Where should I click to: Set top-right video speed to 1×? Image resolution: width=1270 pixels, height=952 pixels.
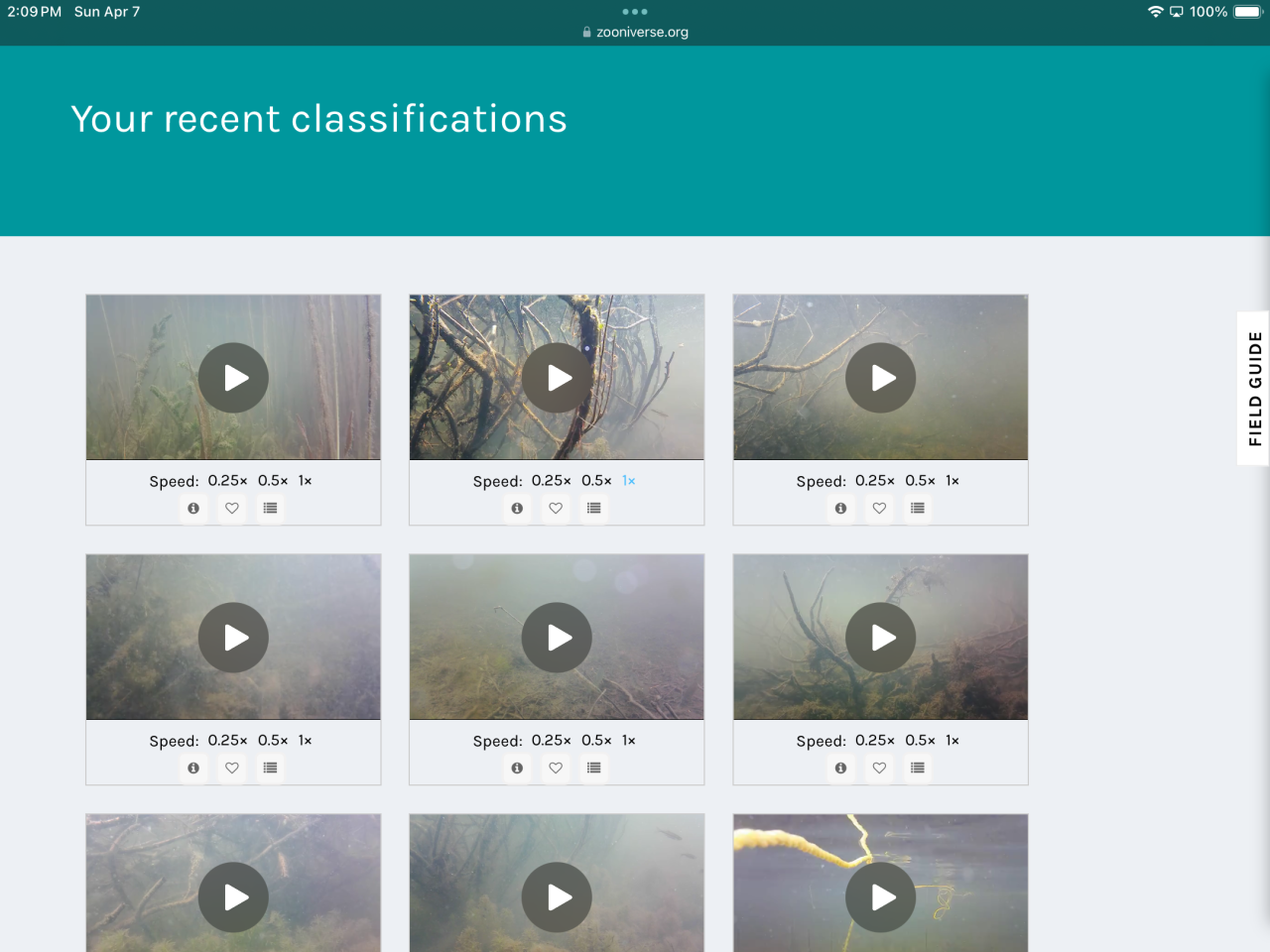tap(952, 481)
